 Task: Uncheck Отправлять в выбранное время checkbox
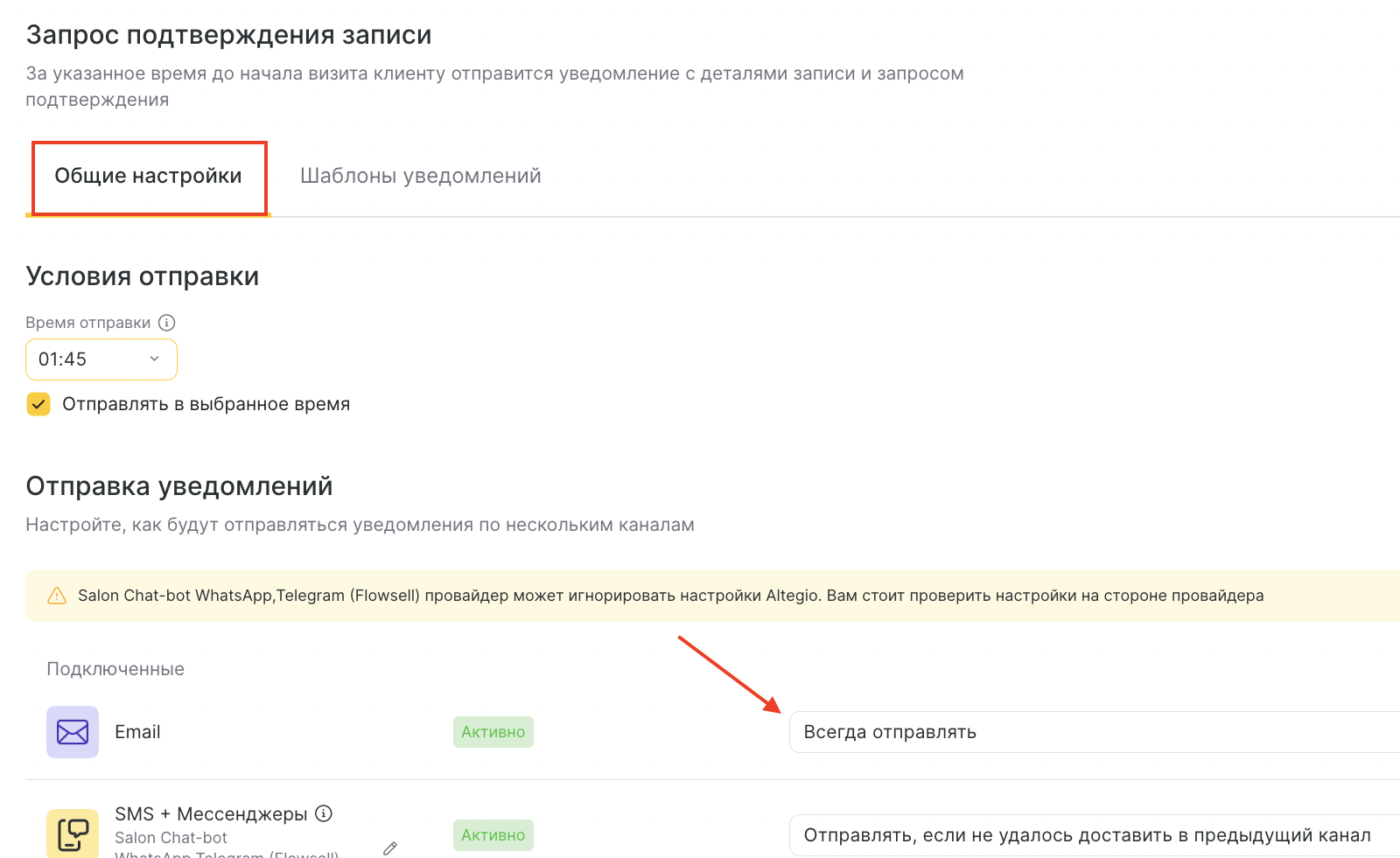[38, 404]
